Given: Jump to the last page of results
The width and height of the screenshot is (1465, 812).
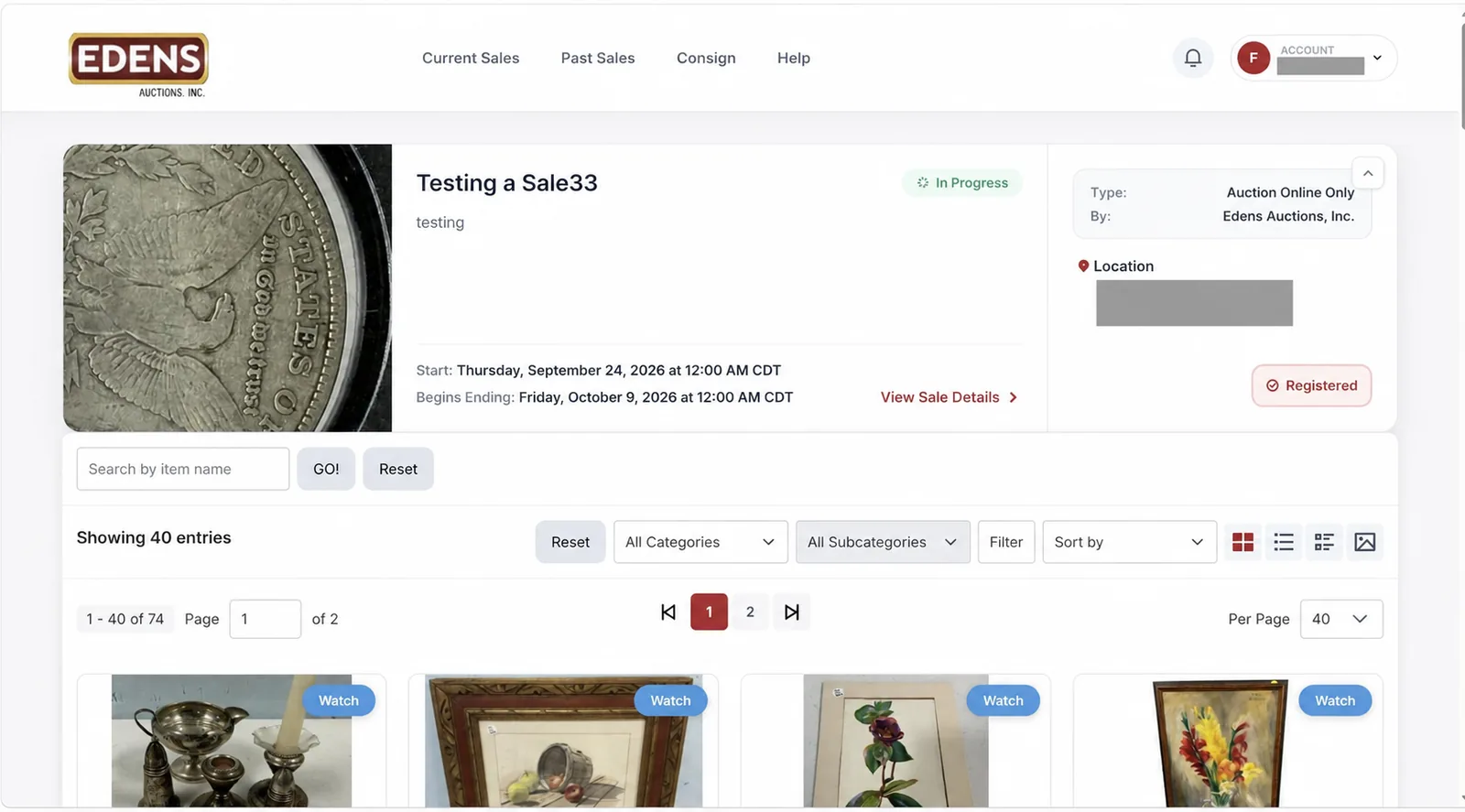Looking at the screenshot, I should [x=792, y=612].
